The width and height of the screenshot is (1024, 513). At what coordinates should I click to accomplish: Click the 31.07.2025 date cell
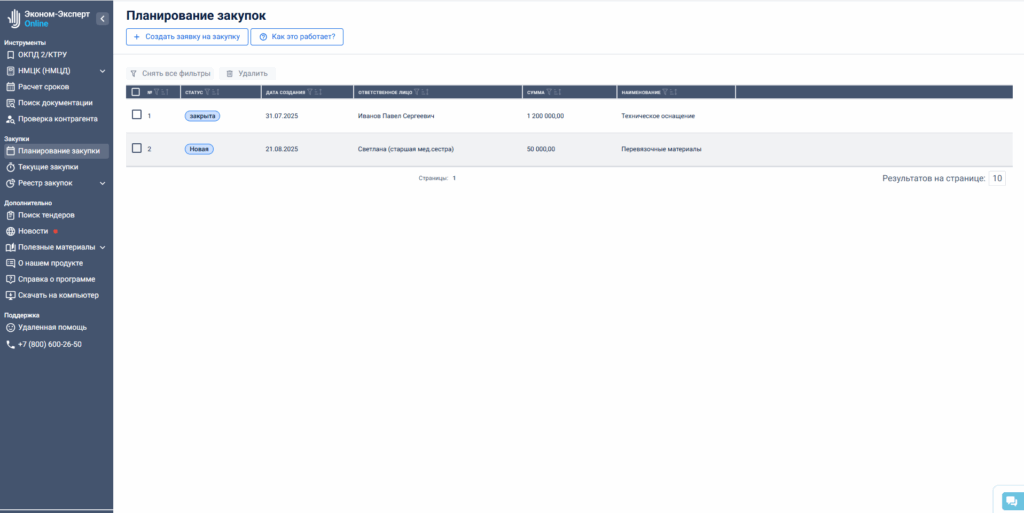coord(281,116)
